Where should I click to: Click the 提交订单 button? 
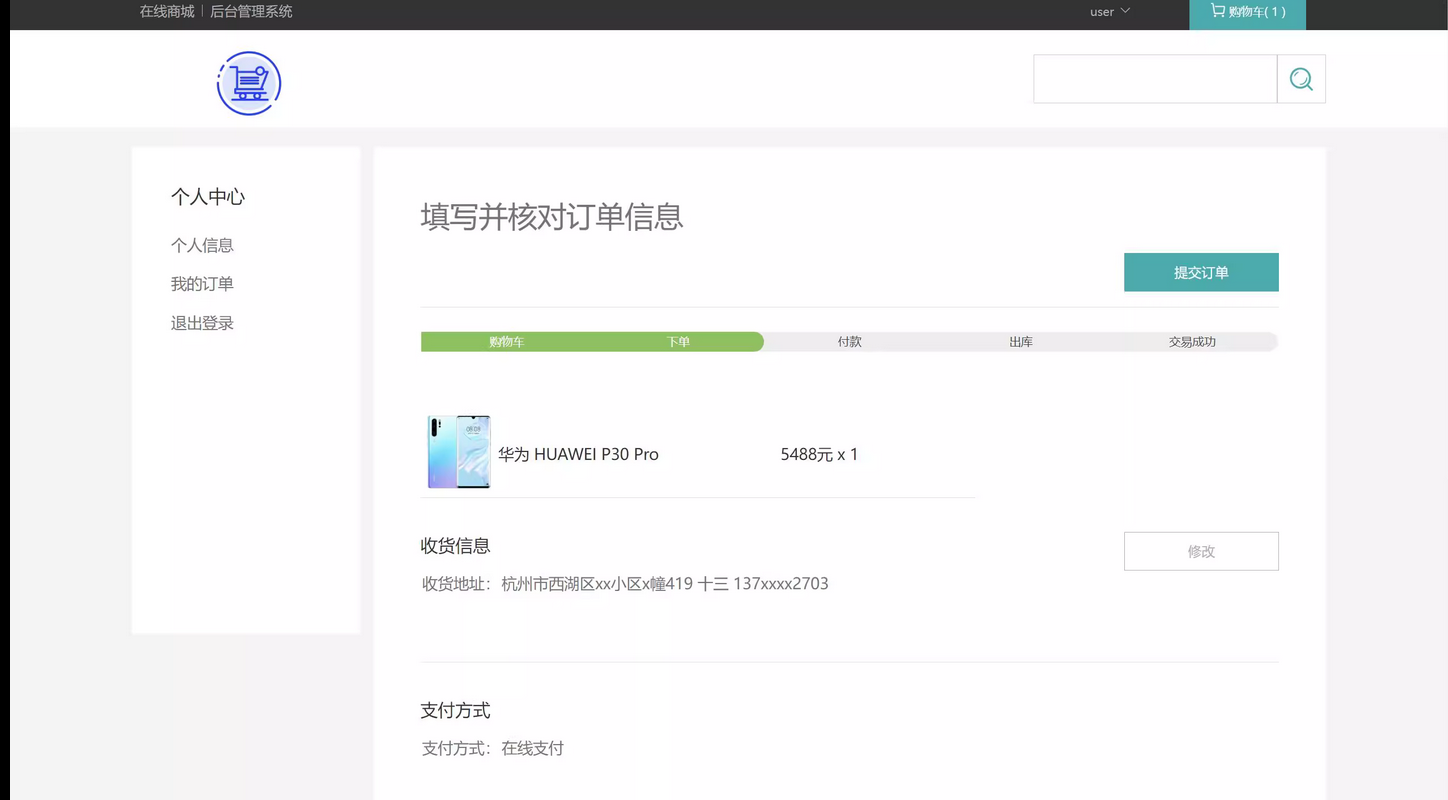[1201, 272]
